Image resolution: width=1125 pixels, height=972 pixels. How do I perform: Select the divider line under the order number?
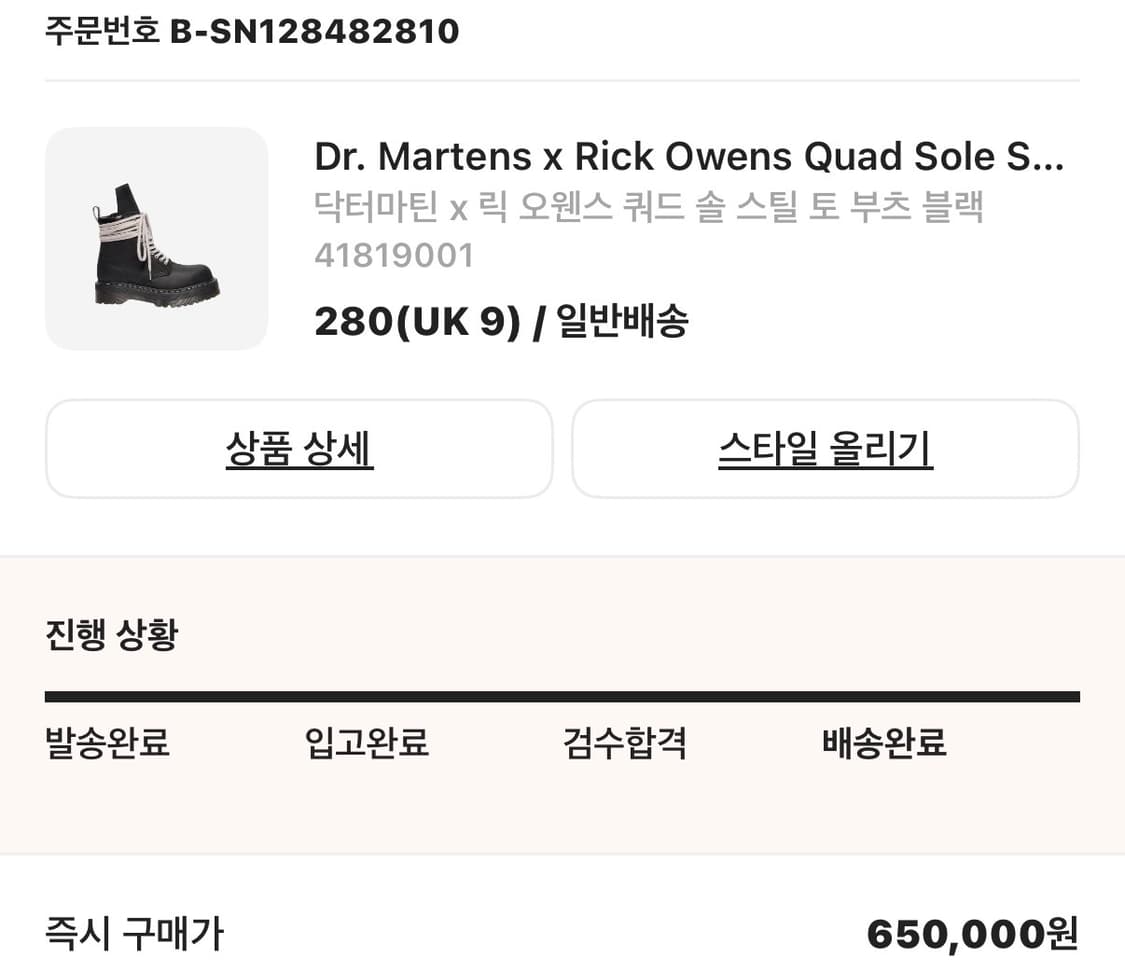(562, 80)
